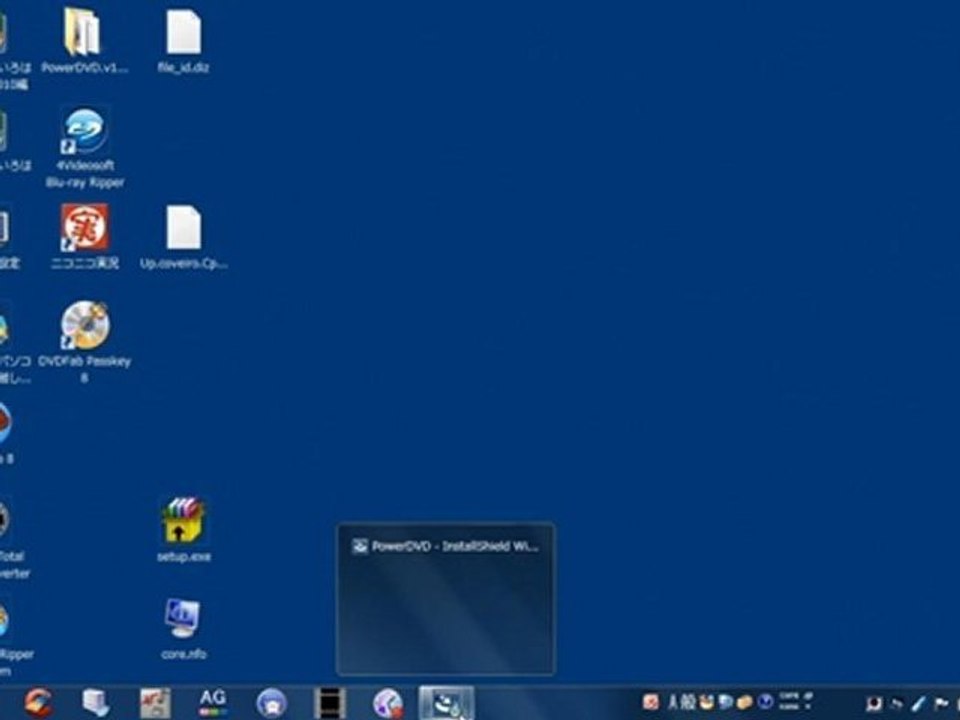Click the red swirl C taskbar icon
The image size is (960, 720).
tap(39, 702)
